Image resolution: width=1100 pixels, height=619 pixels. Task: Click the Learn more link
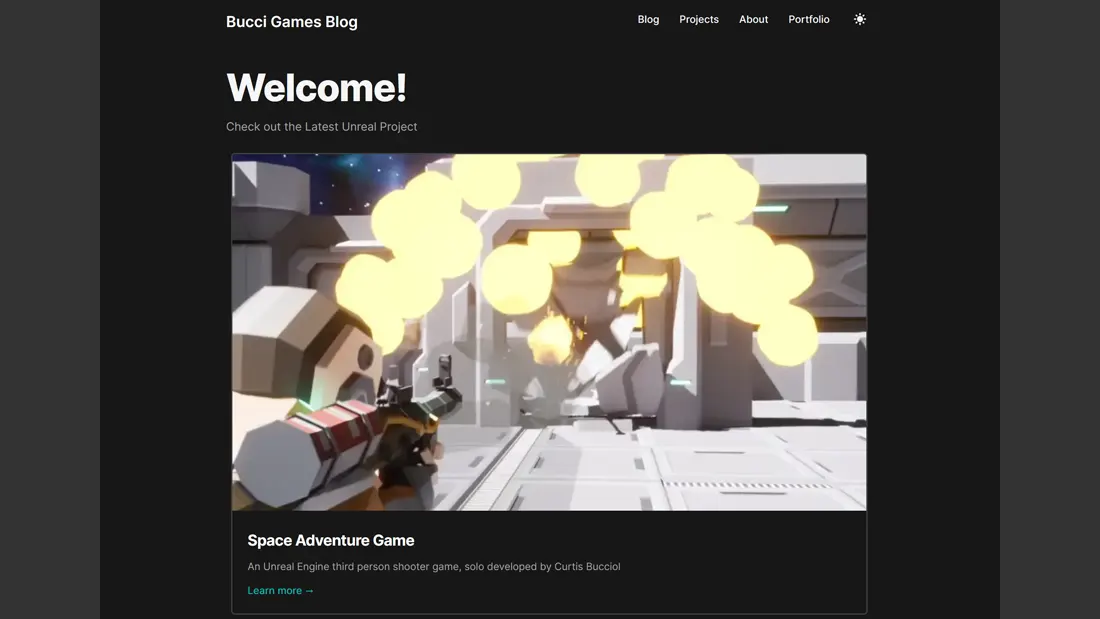coord(281,590)
